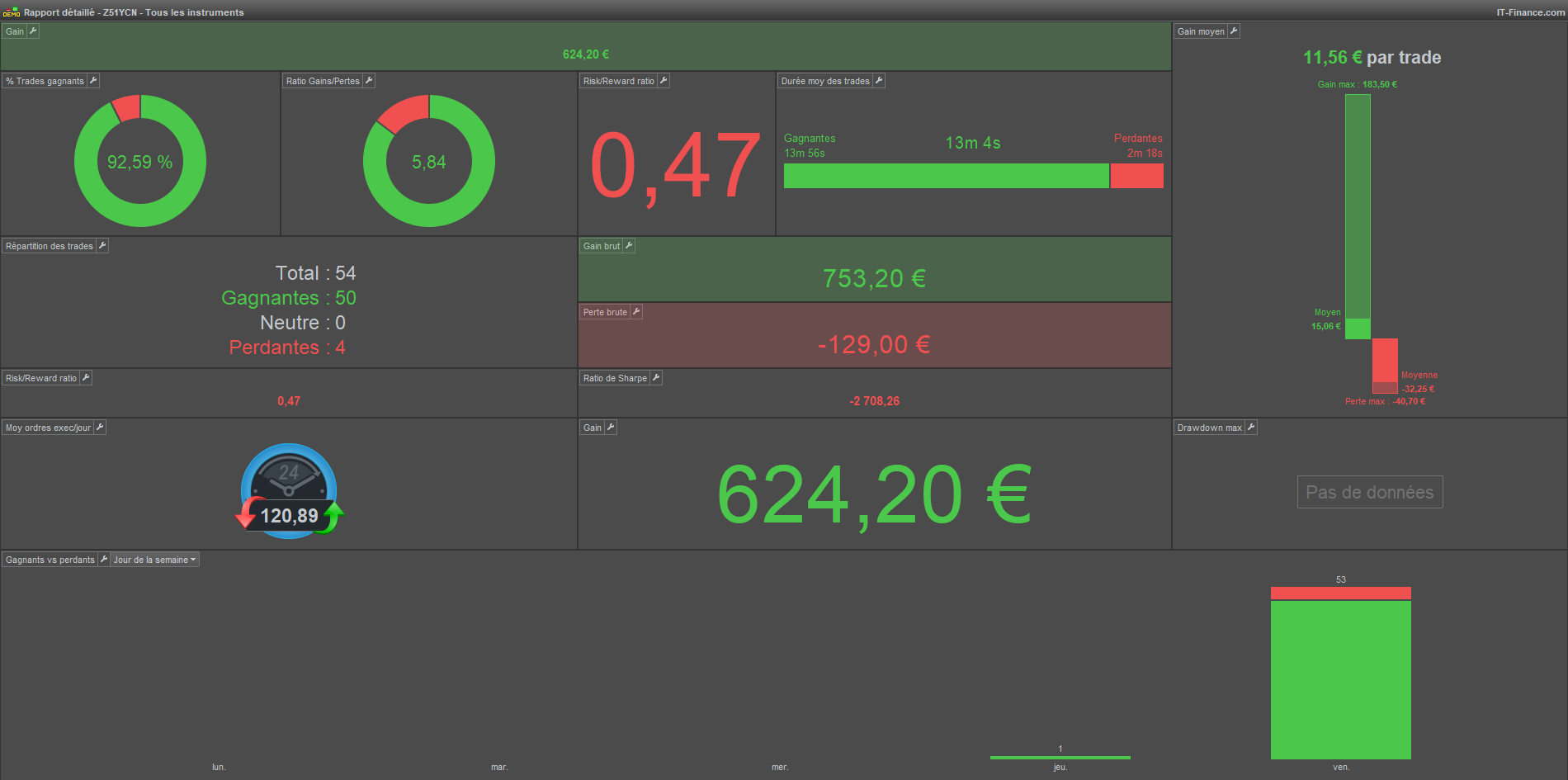Click the orders per day gauge
This screenshot has width=1568, height=780.
pos(289,491)
